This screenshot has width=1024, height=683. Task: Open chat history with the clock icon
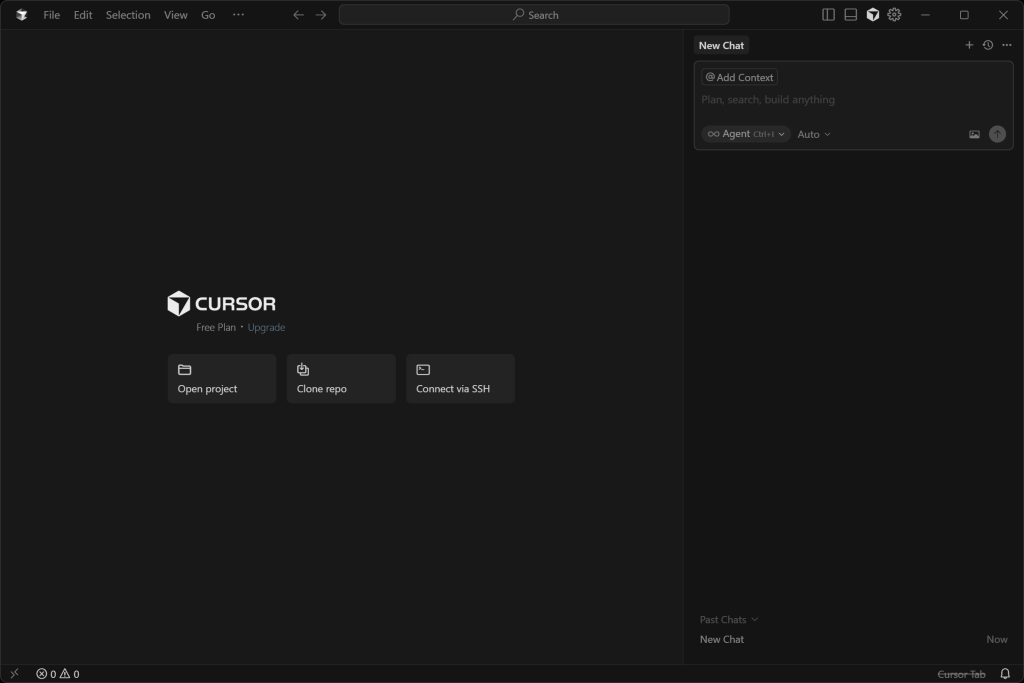coord(988,44)
